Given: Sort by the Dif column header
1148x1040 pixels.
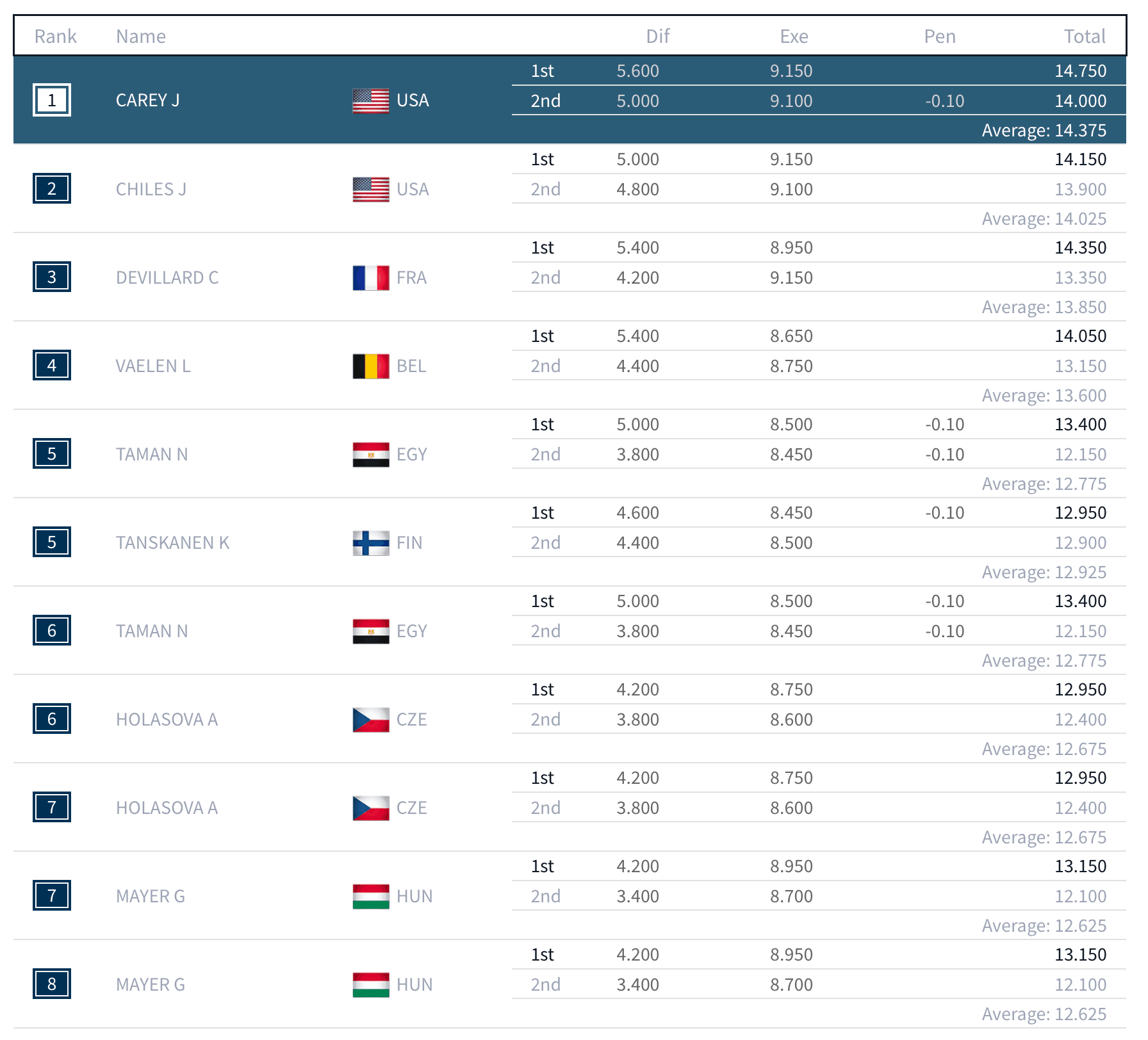Looking at the screenshot, I should pyautogui.click(x=657, y=37).
